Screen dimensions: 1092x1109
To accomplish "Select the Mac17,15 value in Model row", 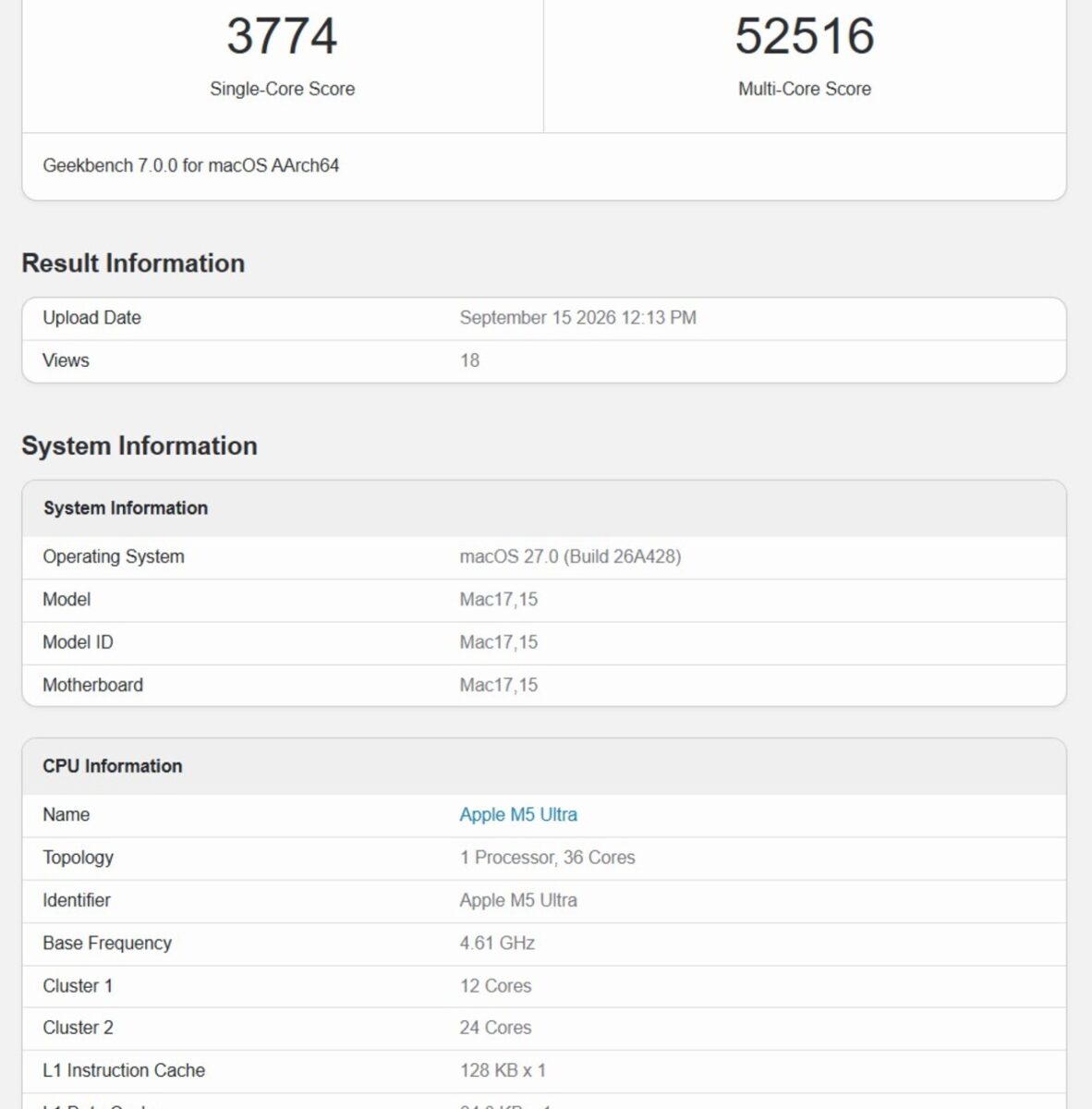I will point(499,600).
